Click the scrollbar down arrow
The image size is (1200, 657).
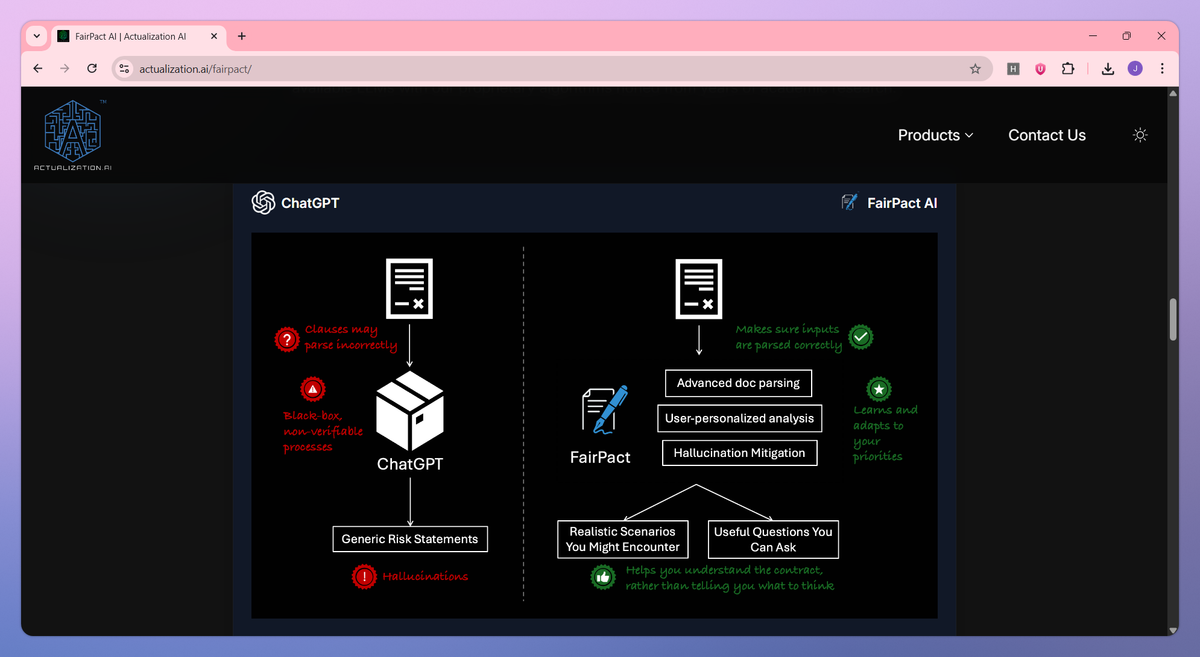(x=1173, y=629)
